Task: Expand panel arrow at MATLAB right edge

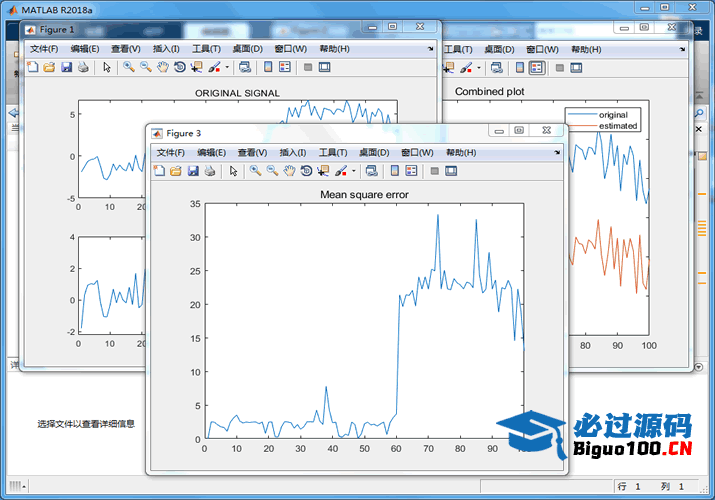Action: [699, 367]
